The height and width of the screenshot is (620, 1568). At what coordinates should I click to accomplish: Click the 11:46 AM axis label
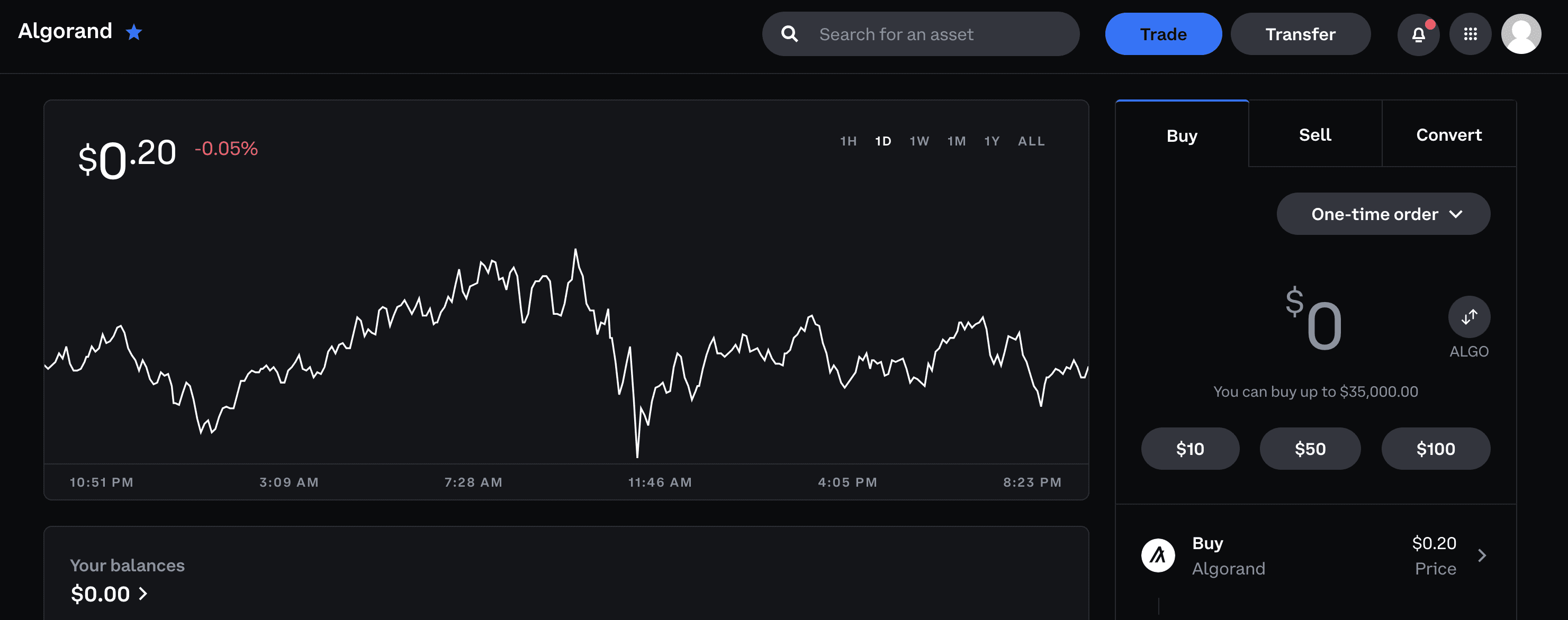[x=661, y=482]
